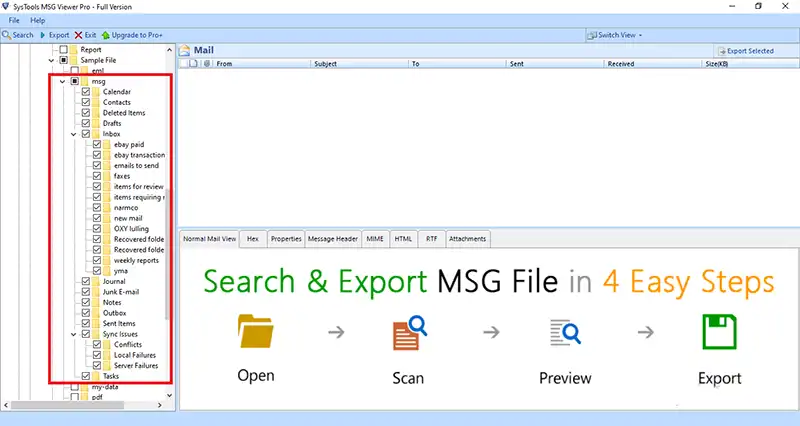
Task: Collapse the Sample File node
Action: [x=52, y=60]
